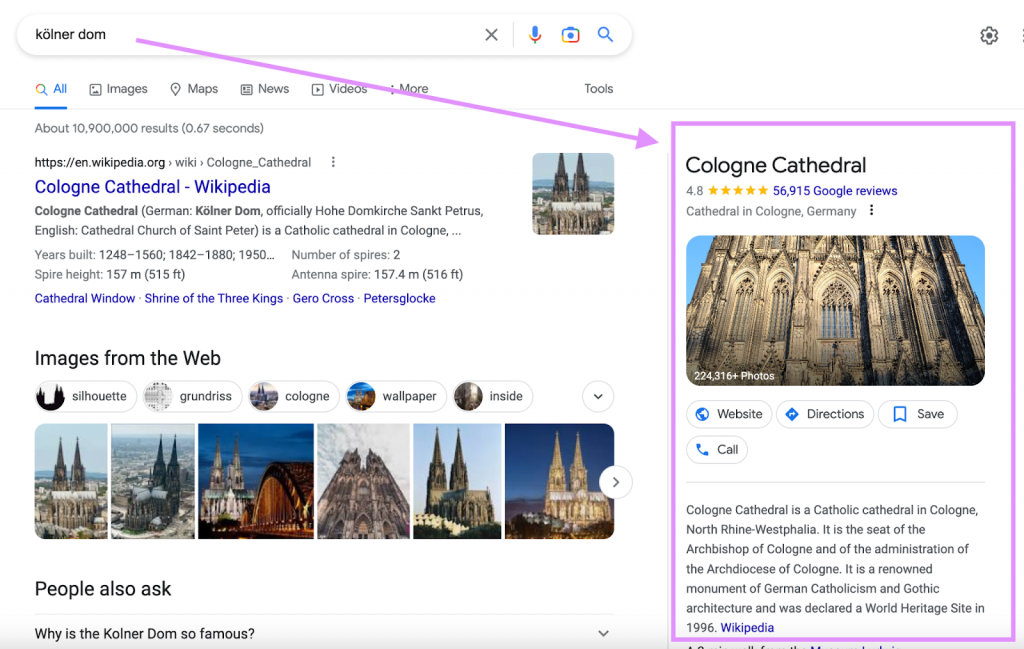This screenshot has width=1024, height=649.
Task: Click the Wikipedia result cathedral thumbnail
Action: tap(573, 194)
